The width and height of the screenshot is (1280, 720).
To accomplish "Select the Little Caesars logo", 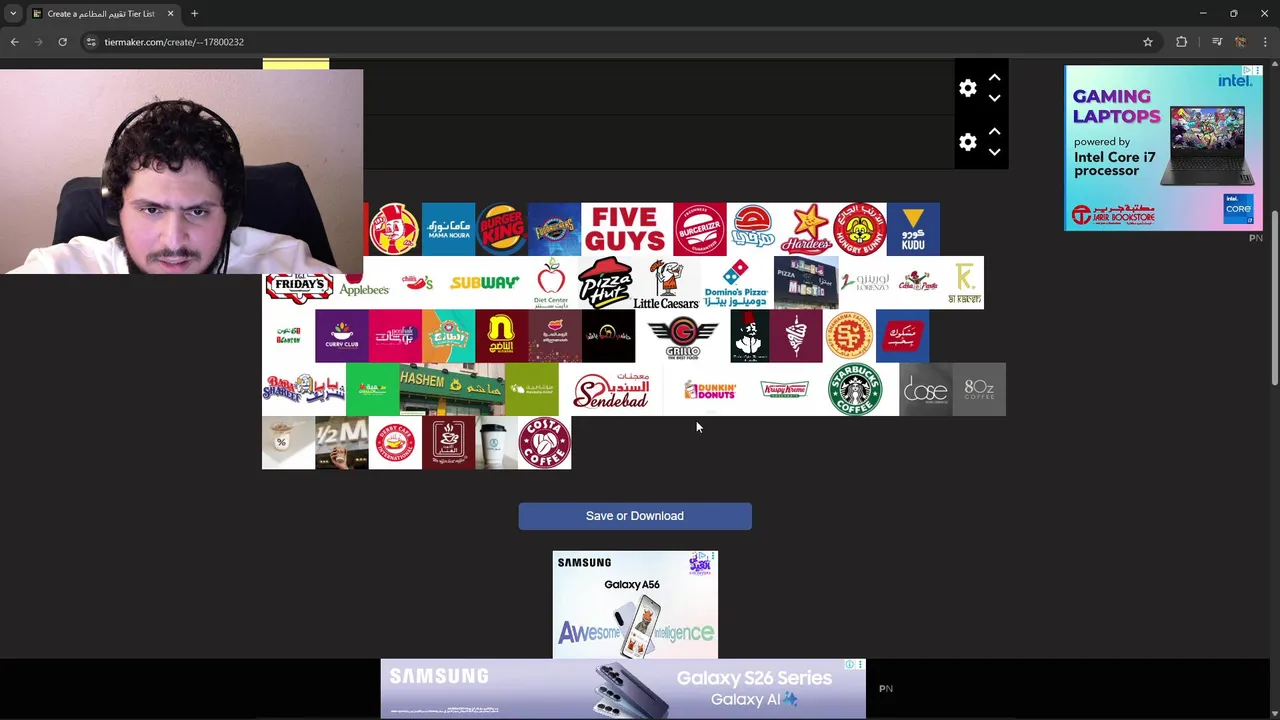I will coord(666,282).
